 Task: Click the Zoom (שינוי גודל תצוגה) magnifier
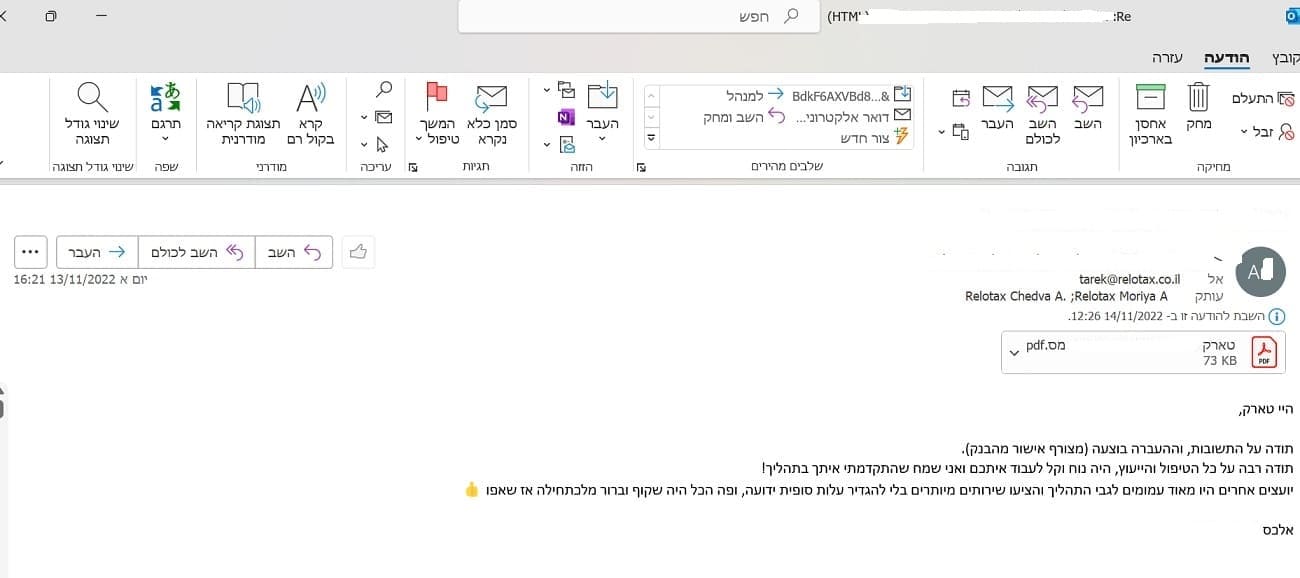pyautogui.click(x=93, y=98)
